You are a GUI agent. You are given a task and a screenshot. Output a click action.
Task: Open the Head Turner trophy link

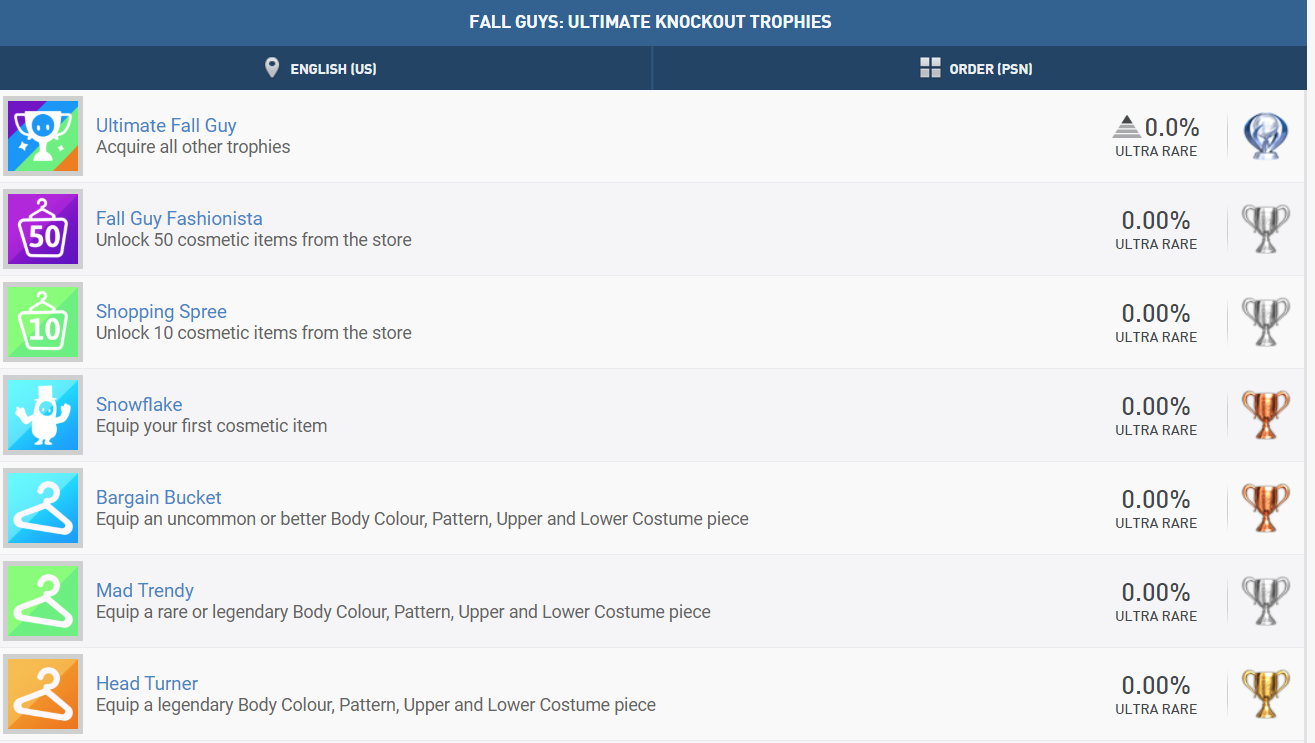pos(147,683)
